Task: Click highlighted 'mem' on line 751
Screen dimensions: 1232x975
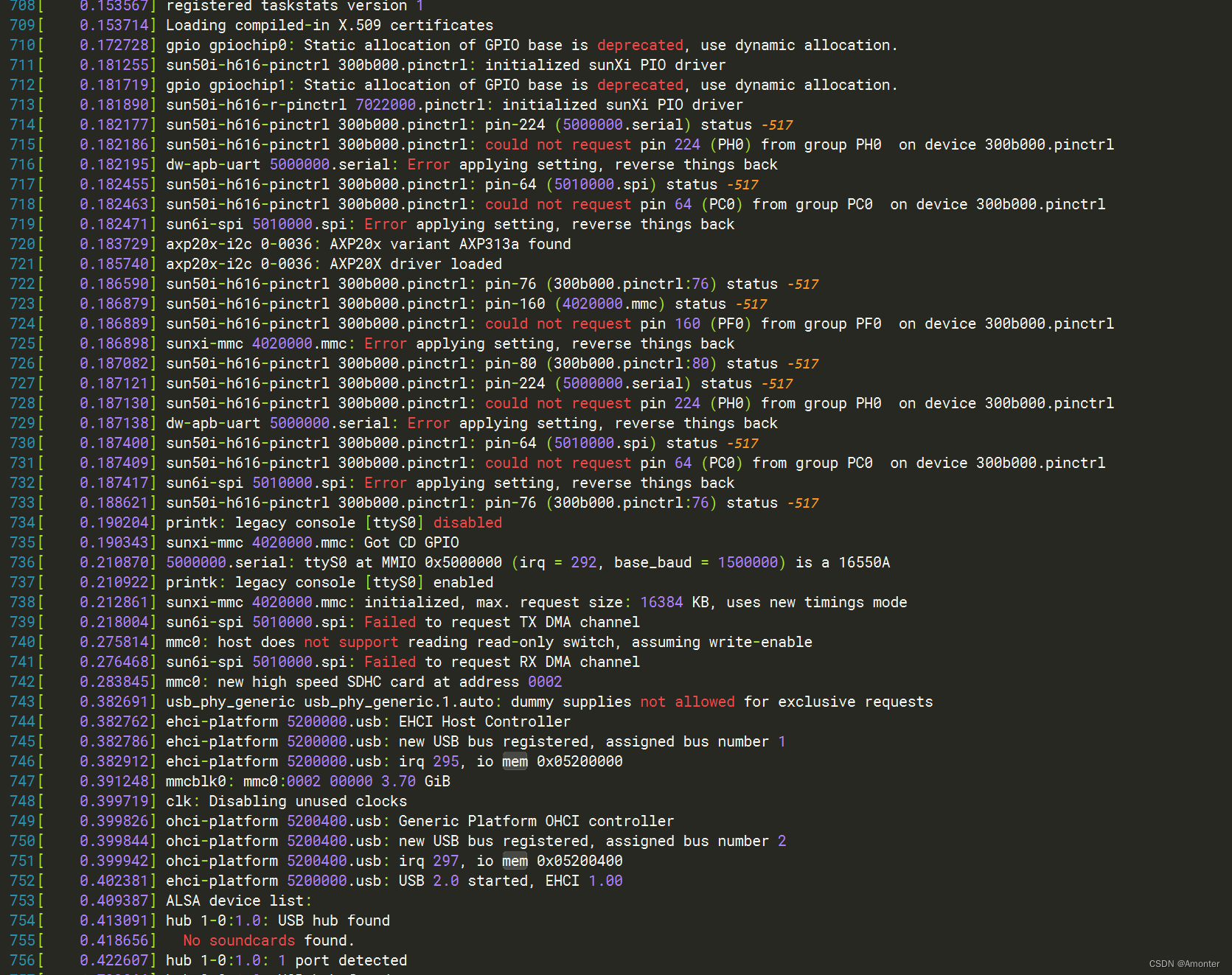Action: pyautogui.click(x=515, y=861)
